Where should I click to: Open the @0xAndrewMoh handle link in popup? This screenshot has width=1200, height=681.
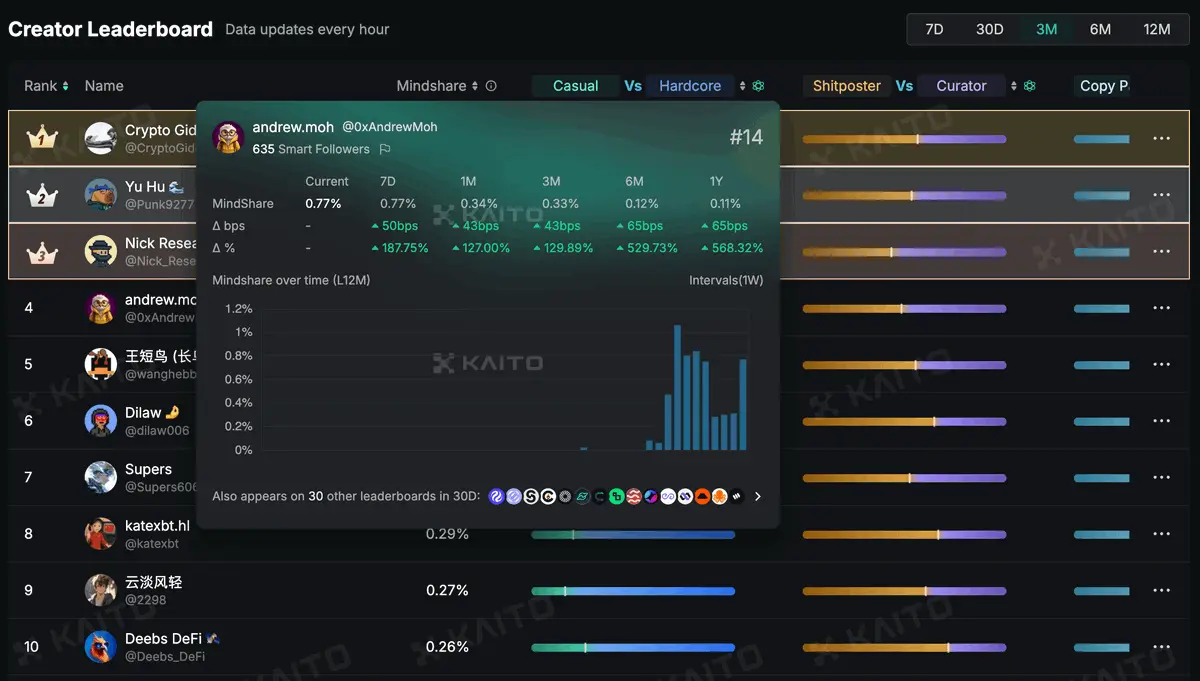click(390, 127)
